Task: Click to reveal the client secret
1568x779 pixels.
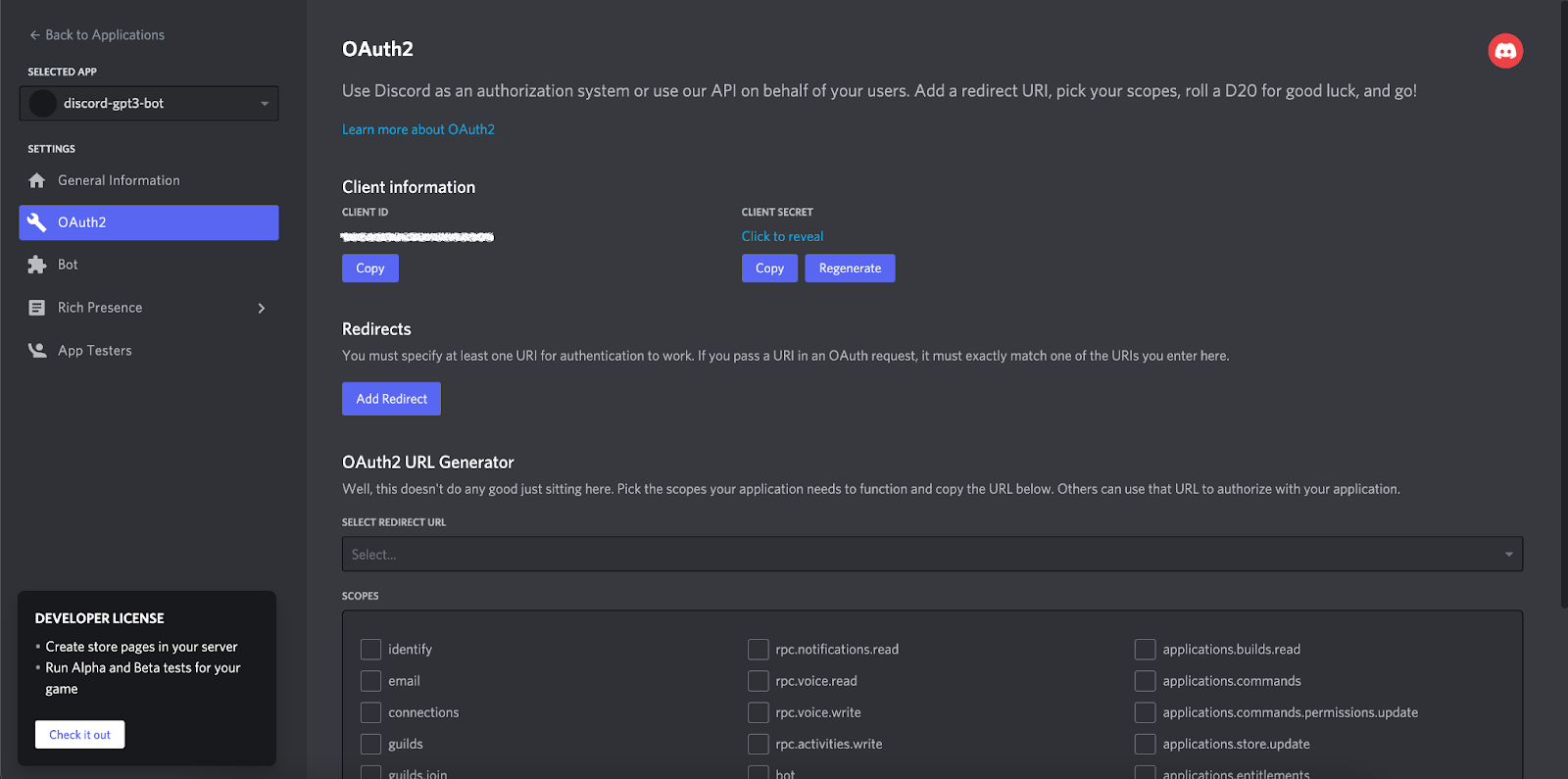Action: pos(782,236)
